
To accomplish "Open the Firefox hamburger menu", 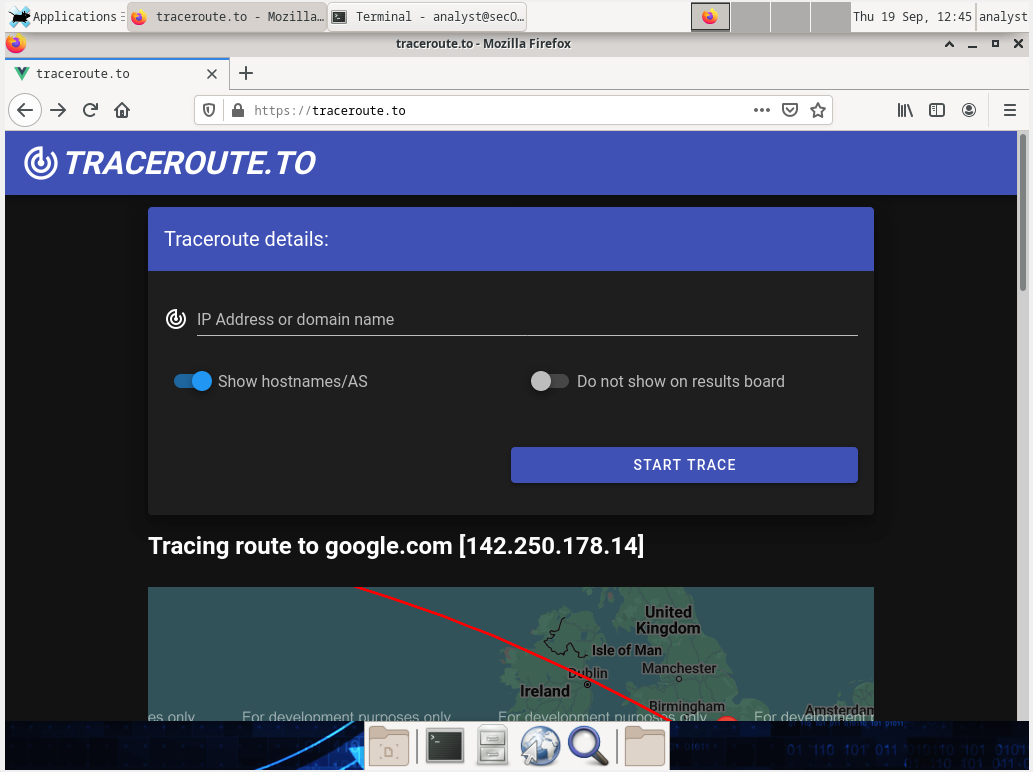I will pos(1010,110).
